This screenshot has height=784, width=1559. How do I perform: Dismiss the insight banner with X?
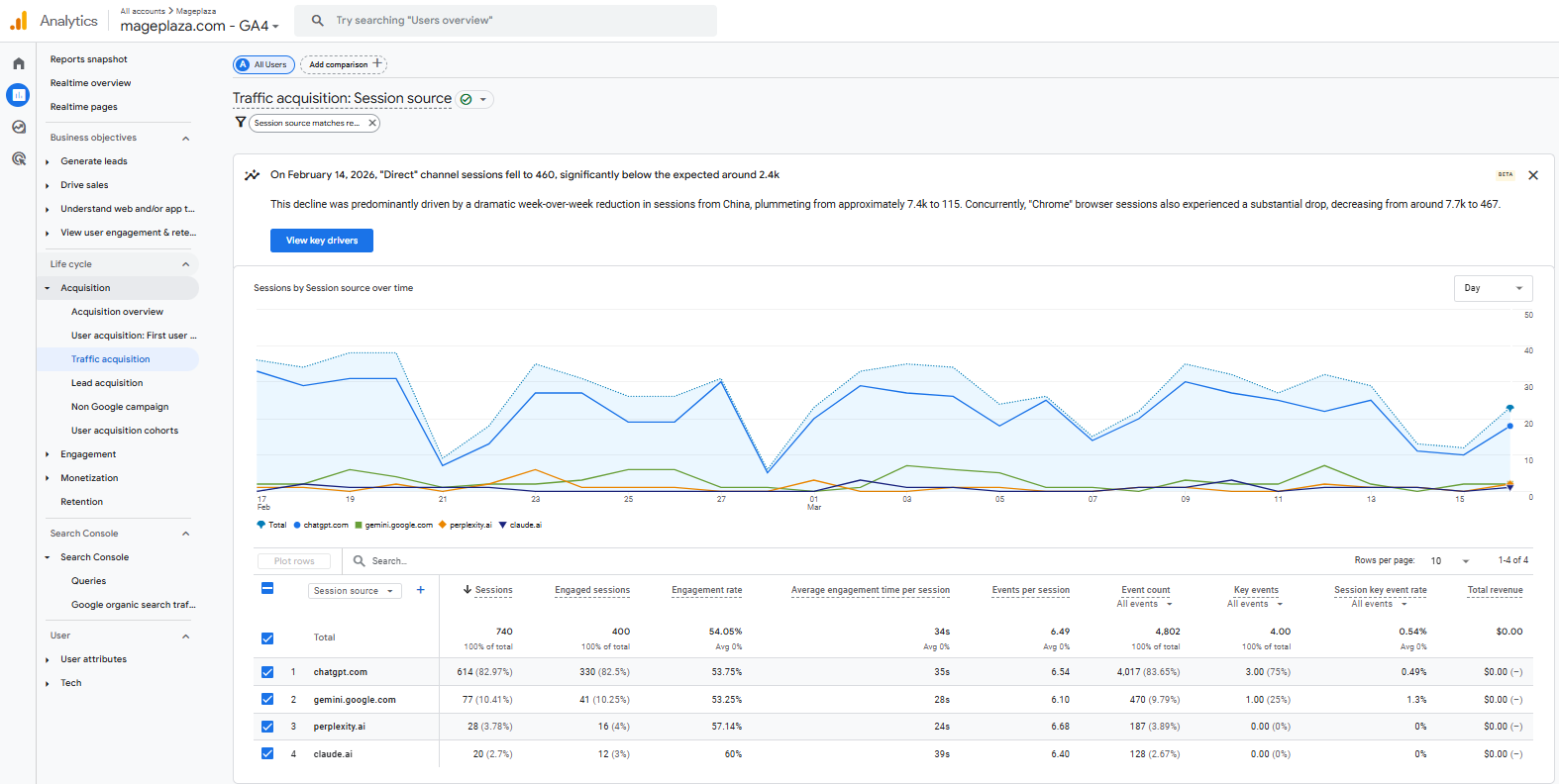tap(1532, 175)
